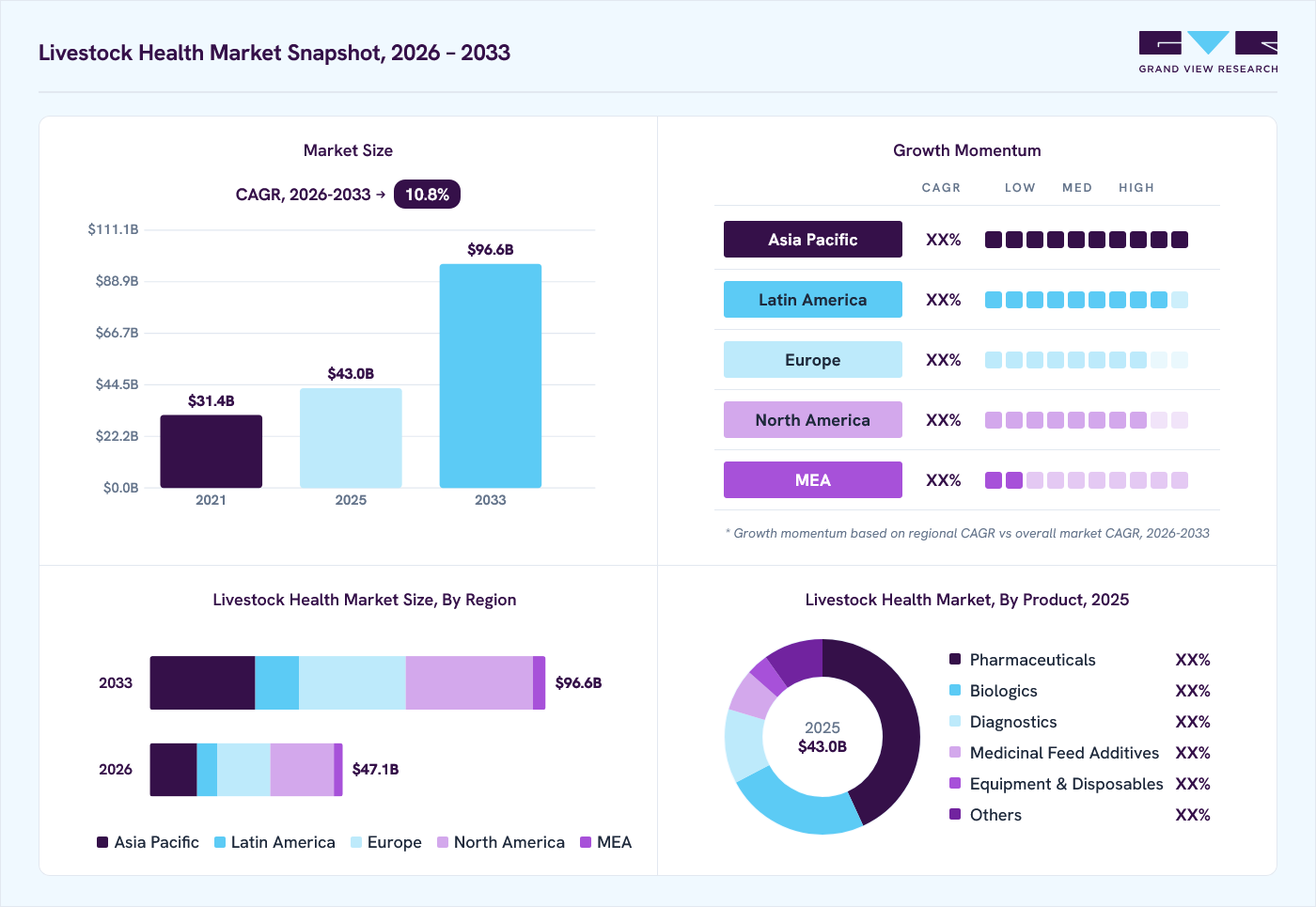
Task: Click the Asia Pacific growth momentum indicator squares
Action: (x=1087, y=240)
